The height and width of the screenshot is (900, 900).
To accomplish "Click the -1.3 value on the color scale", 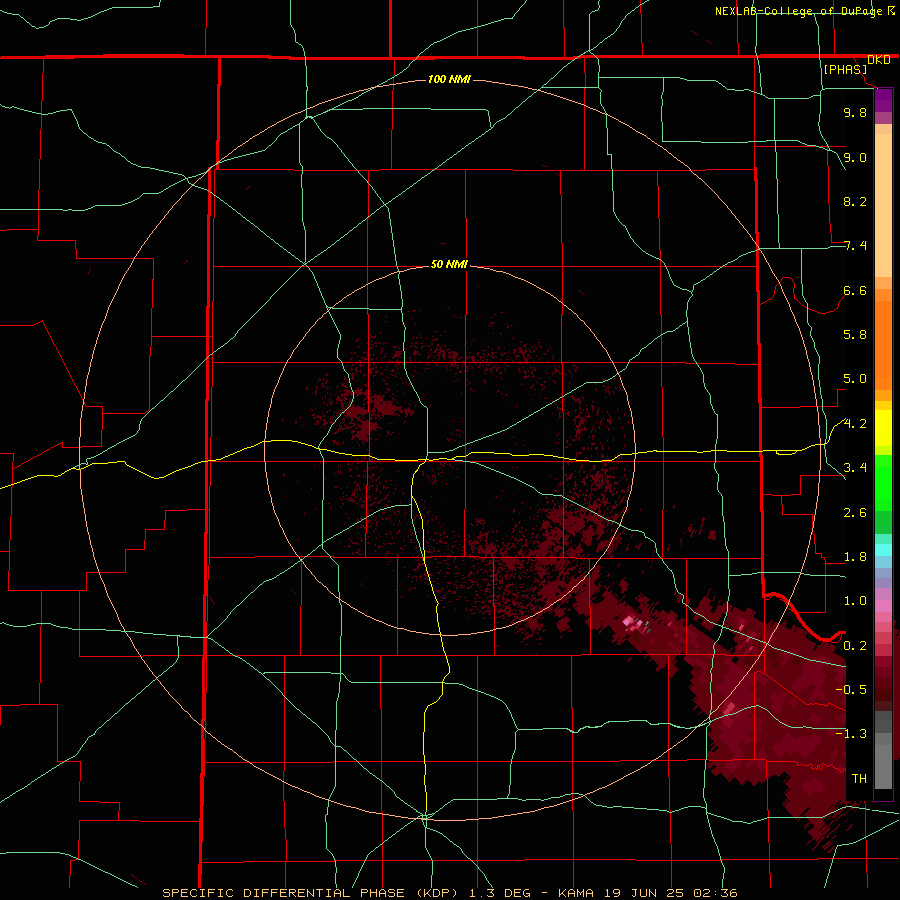I will click(851, 734).
